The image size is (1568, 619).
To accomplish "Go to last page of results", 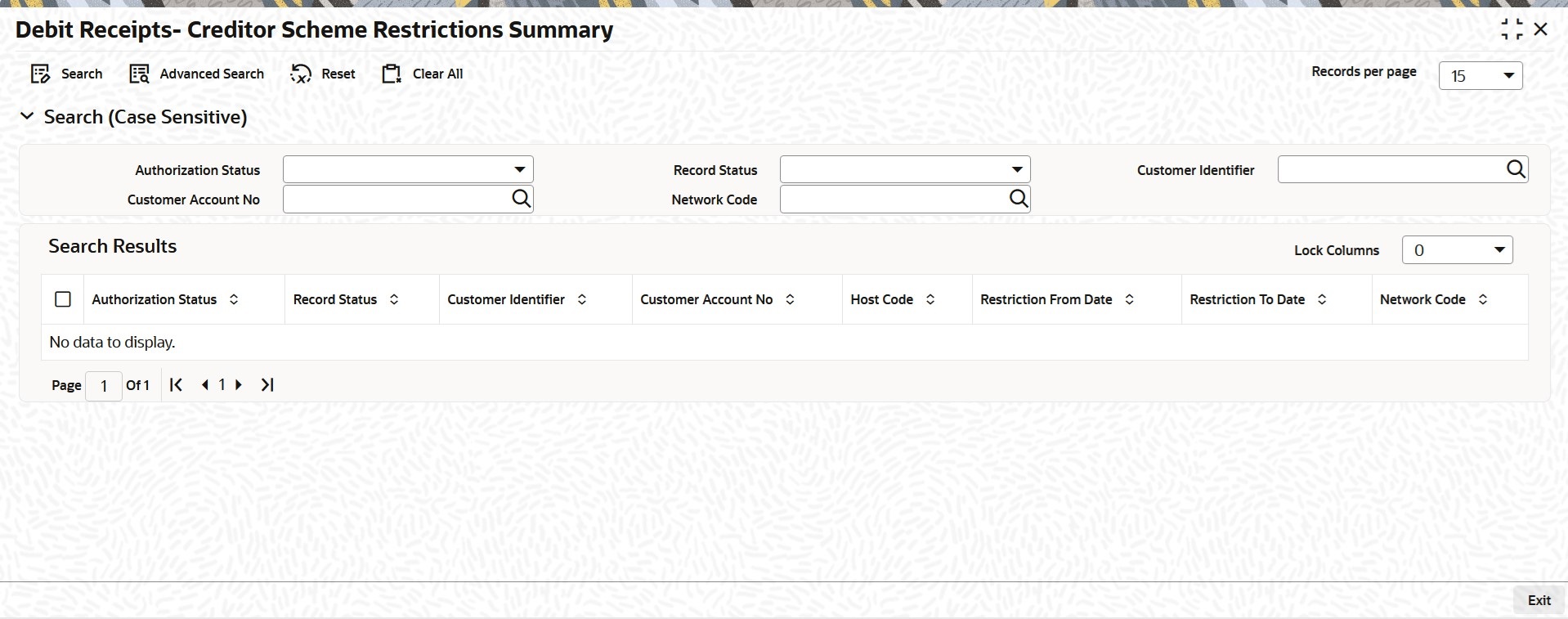I will [267, 384].
